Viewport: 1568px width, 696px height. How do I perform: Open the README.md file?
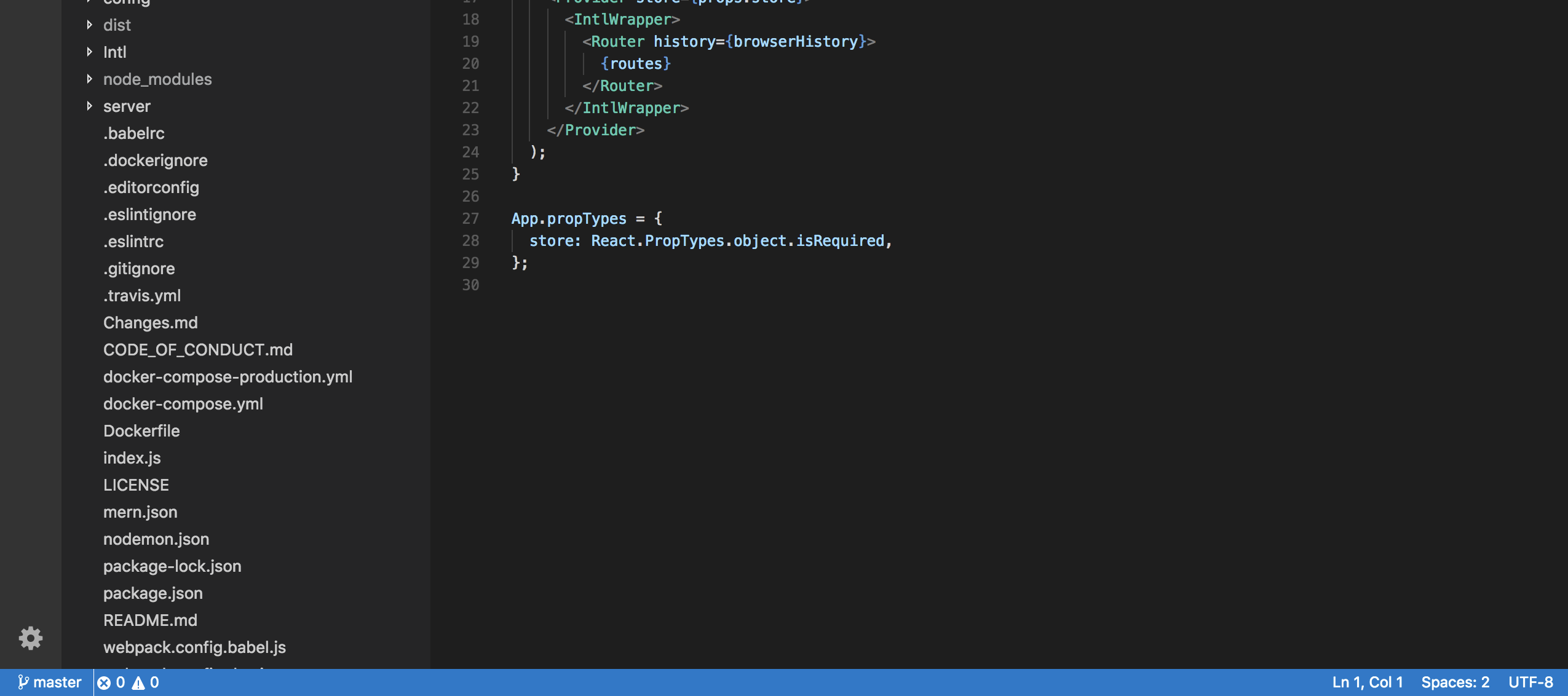(150, 620)
